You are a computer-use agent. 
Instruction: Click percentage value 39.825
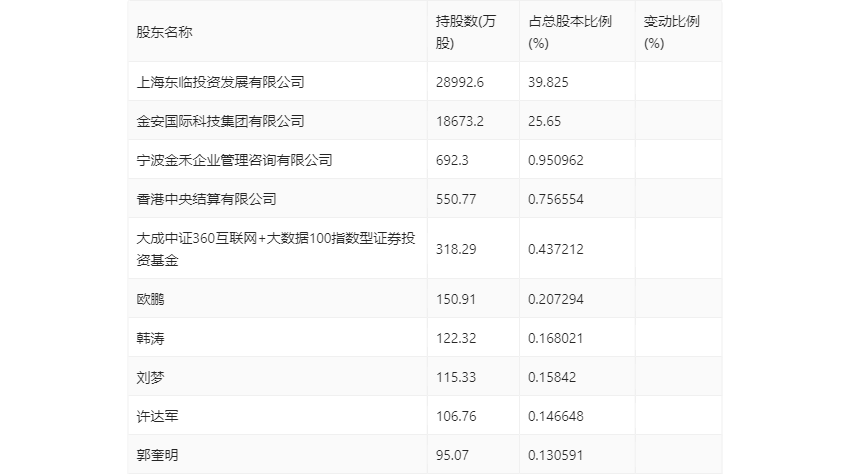pos(548,82)
